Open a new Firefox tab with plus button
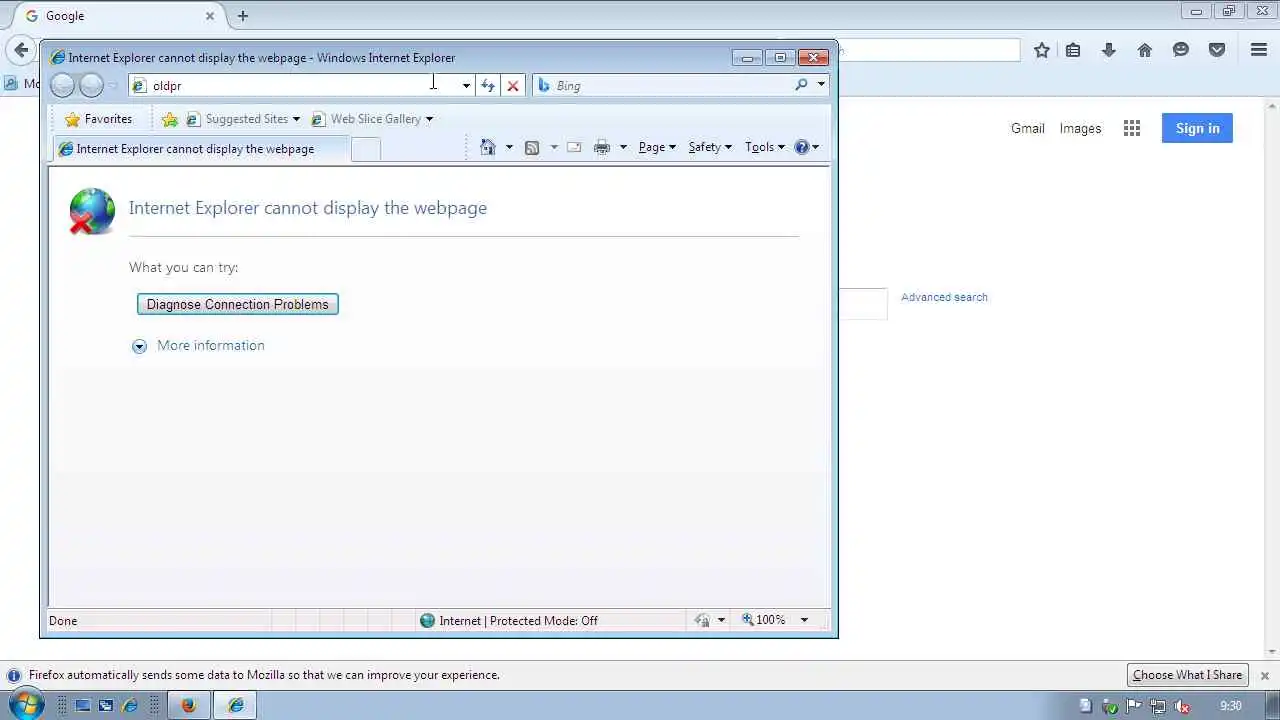This screenshot has width=1280, height=720. click(243, 16)
